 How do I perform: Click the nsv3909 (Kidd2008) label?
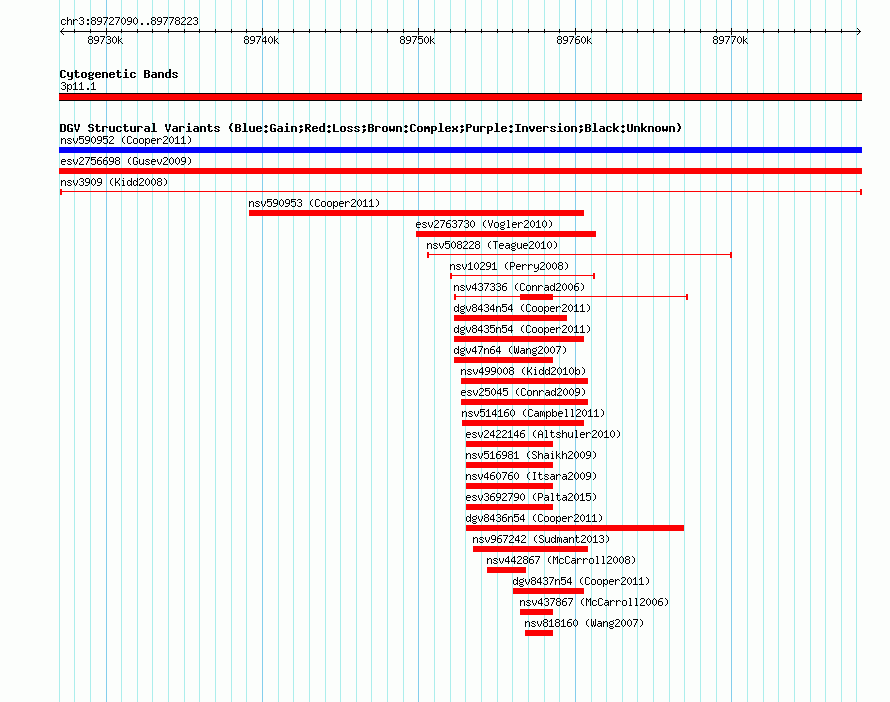coord(114,182)
